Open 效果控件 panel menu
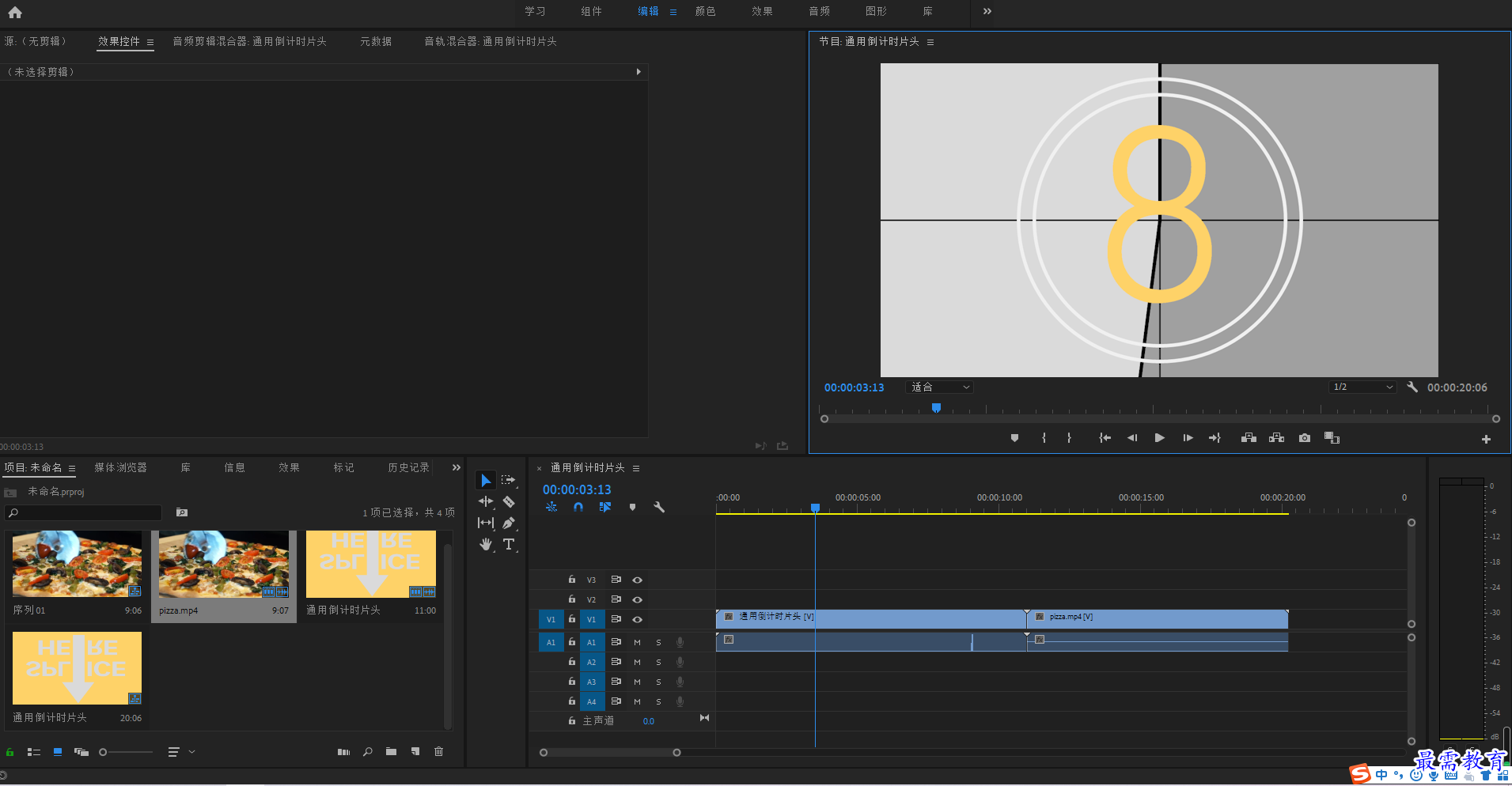The height and width of the screenshot is (786, 1512). [150, 42]
